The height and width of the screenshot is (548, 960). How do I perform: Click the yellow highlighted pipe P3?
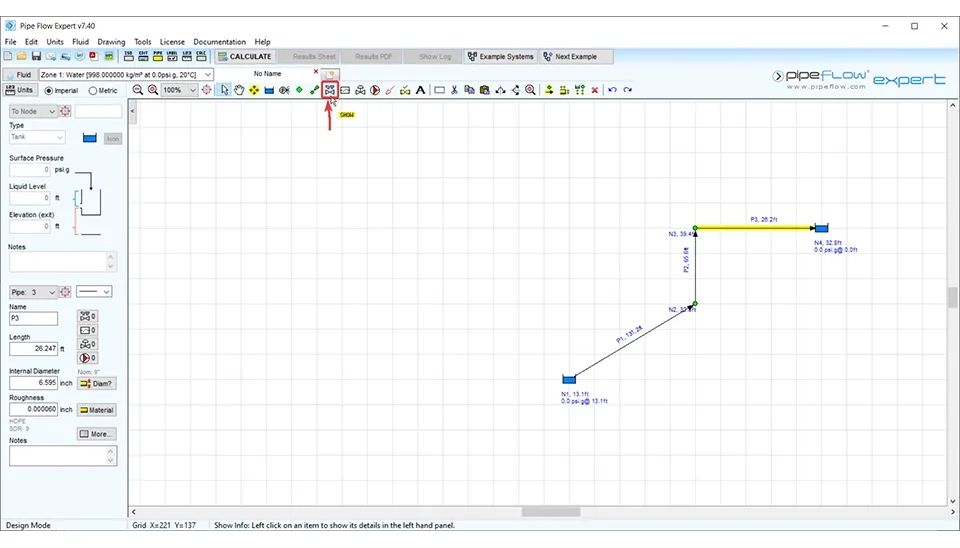coord(755,228)
